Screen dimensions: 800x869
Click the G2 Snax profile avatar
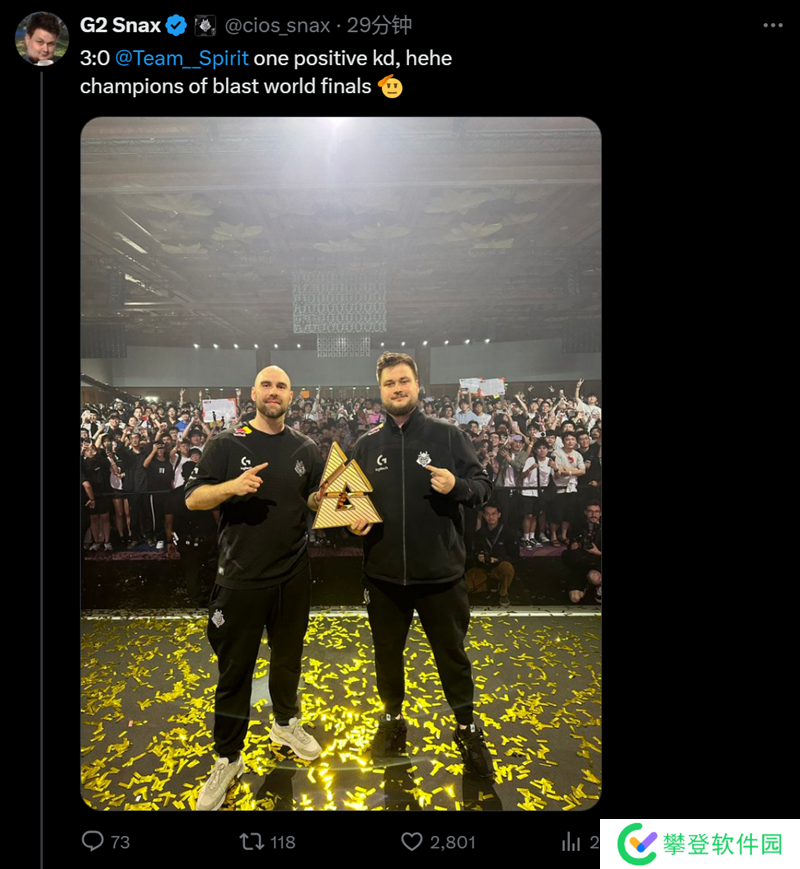tap(42, 38)
